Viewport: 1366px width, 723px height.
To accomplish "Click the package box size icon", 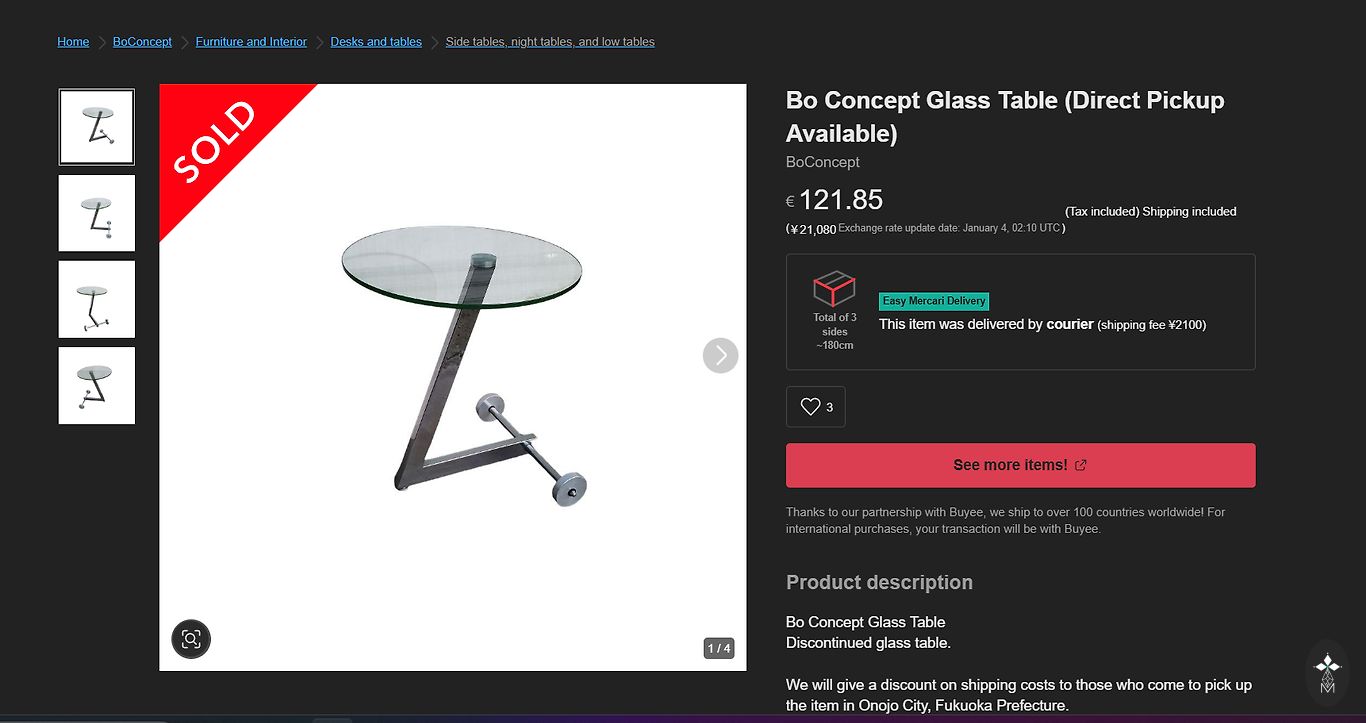I will pos(834,289).
